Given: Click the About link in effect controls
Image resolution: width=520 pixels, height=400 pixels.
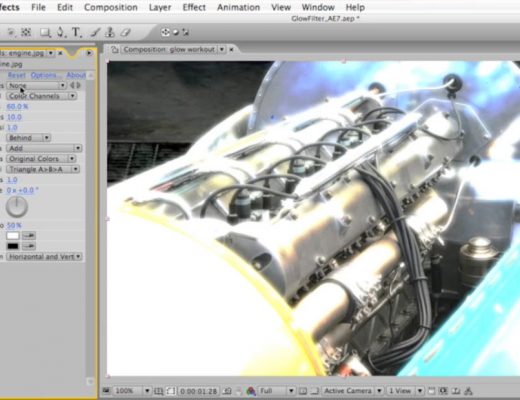Looking at the screenshot, I should [76, 75].
